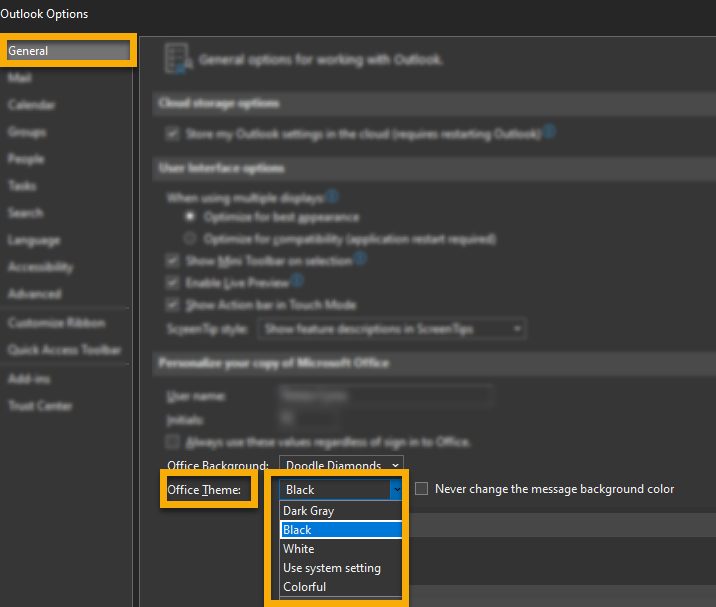Click info icon beside Mini Toolbar option

pos(360,259)
